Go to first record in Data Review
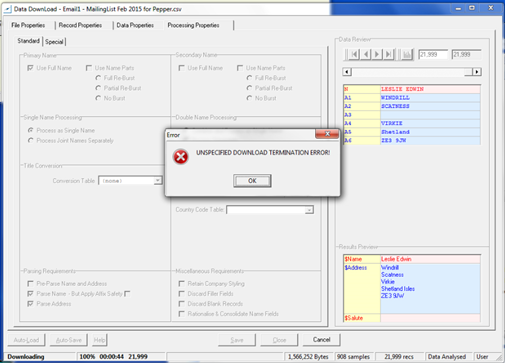This screenshot has height=363, width=505. tap(354, 54)
